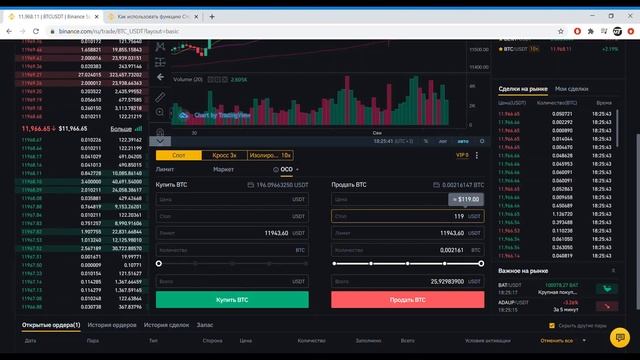The image size is (640, 360).
Task: Open the chat support bubble icon
Action: pyautogui.click(x=620, y=338)
